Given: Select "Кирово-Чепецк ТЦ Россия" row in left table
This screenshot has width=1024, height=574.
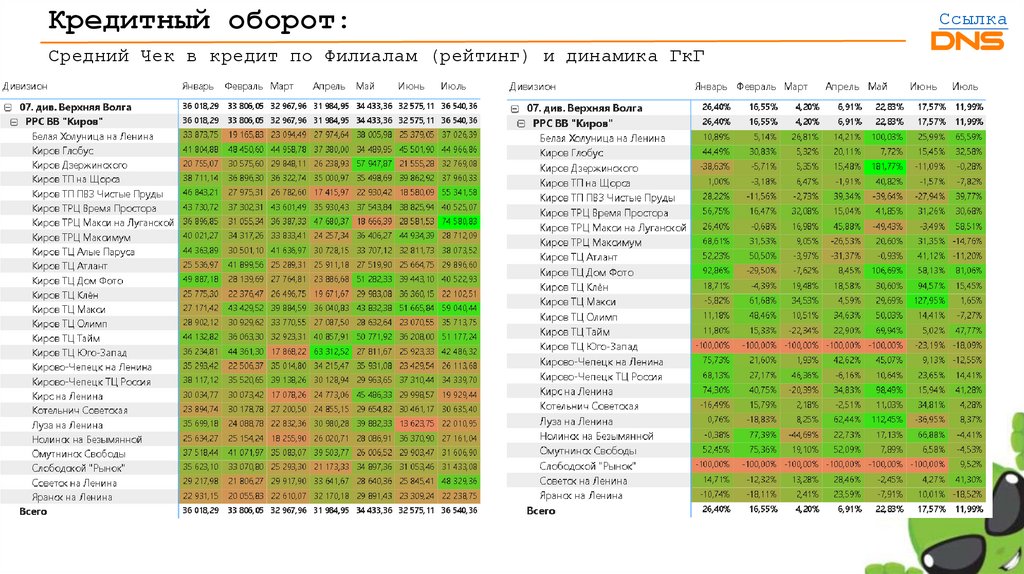Looking at the screenshot, I should (x=240, y=381).
